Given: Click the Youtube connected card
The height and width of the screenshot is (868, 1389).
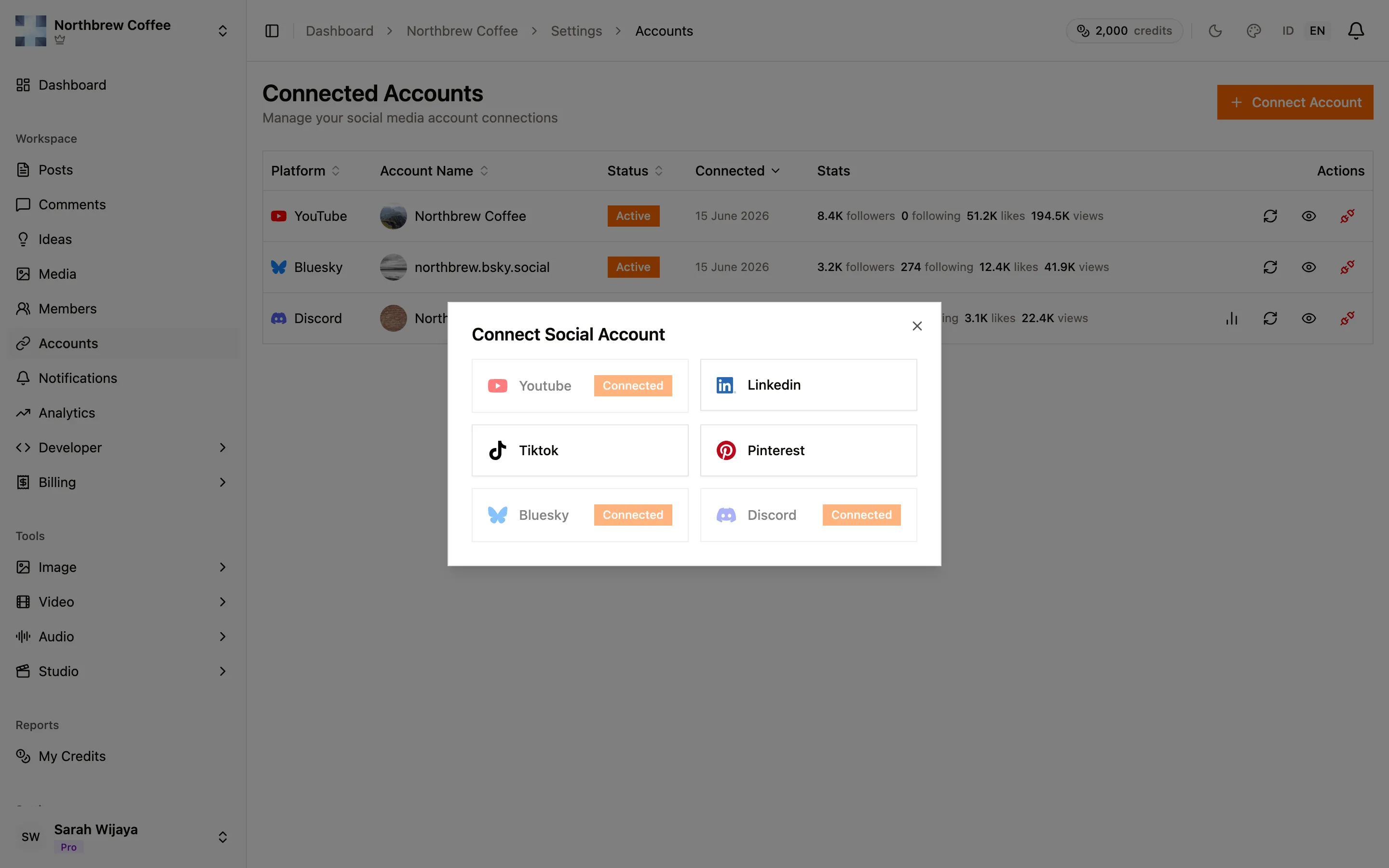Looking at the screenshot, I should tap(580, 386).
